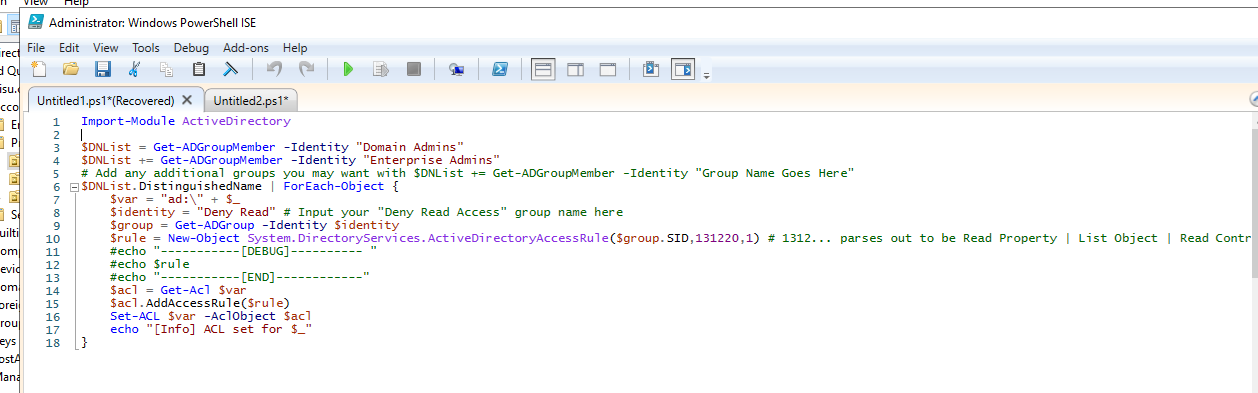Paste from clipboard using the clipboard icon
This screenshot has width=1258, height=393.
click(198, 69)
